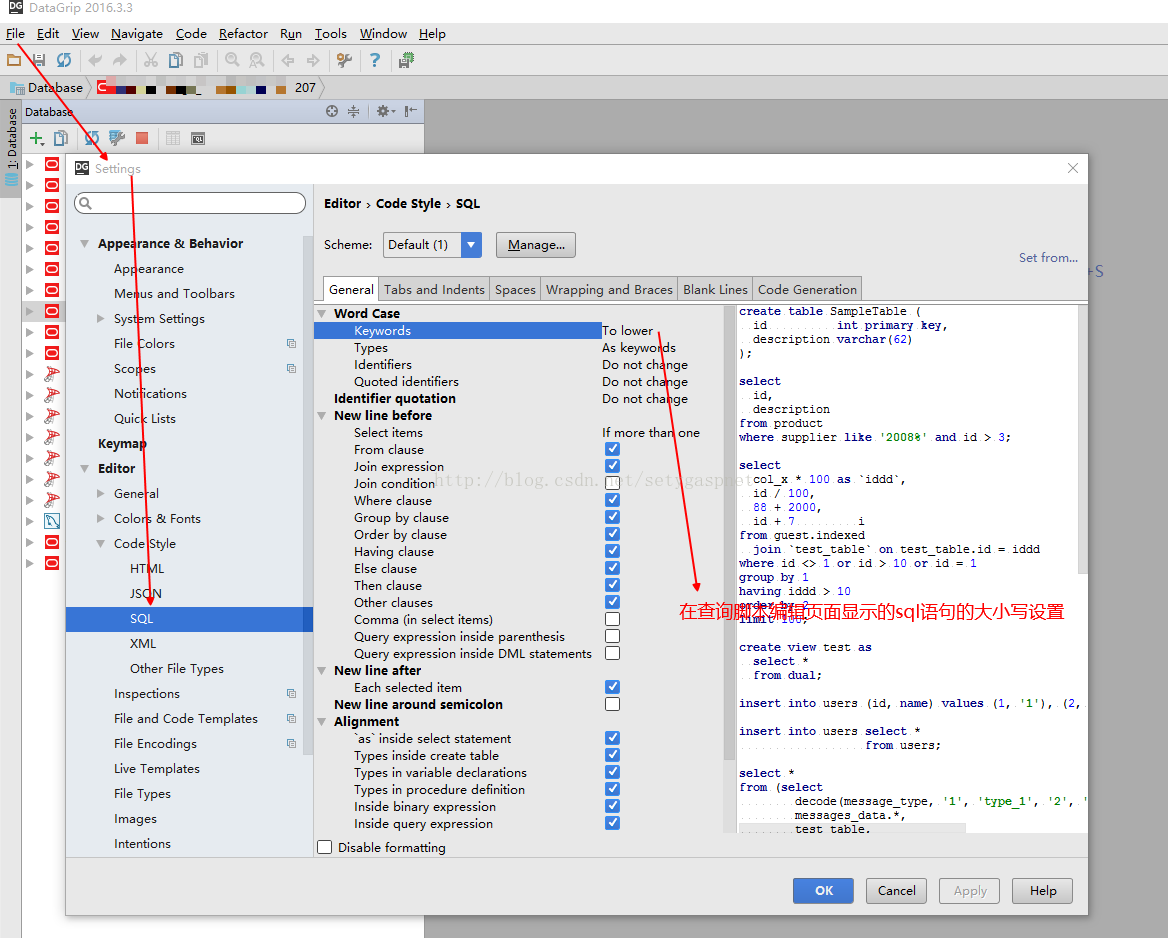Click the table editor icon in Database panel
This screenshot has width=1168, height=938.
pyautogui.click(x=173, y=138)
